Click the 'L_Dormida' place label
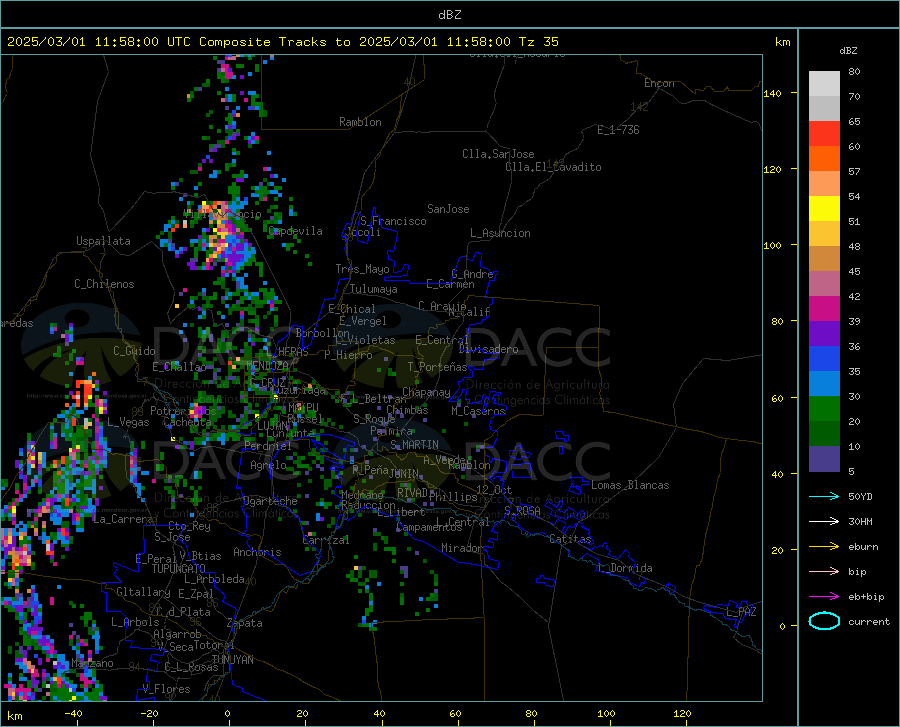This screenshot has width=900, height=727. [x=624, y=568]
